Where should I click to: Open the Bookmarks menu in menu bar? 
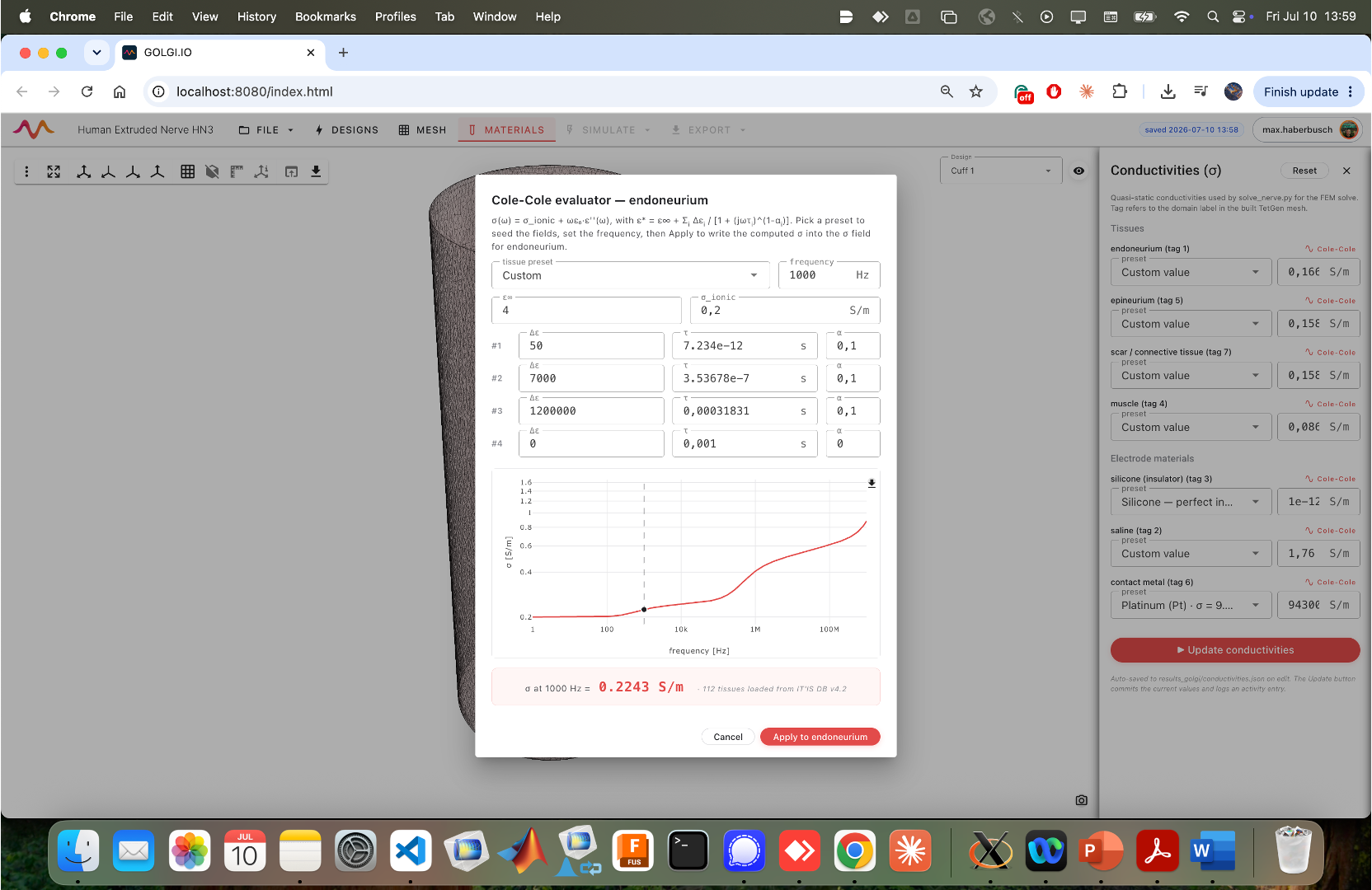(326, 16)
